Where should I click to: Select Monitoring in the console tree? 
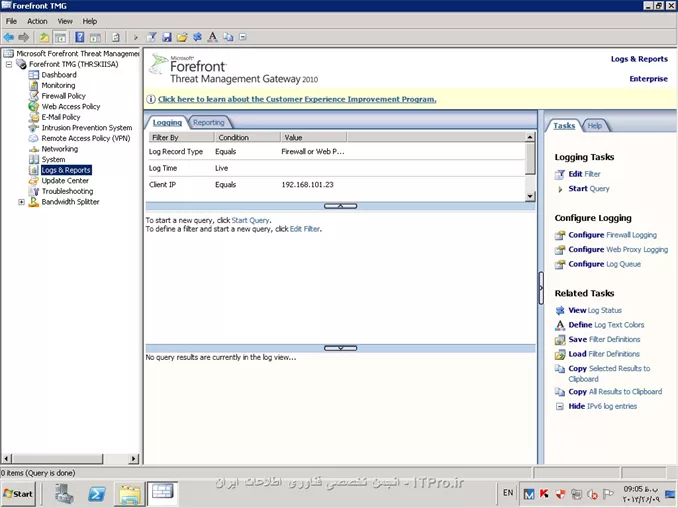pyautogui.click(x=58, y=86)
